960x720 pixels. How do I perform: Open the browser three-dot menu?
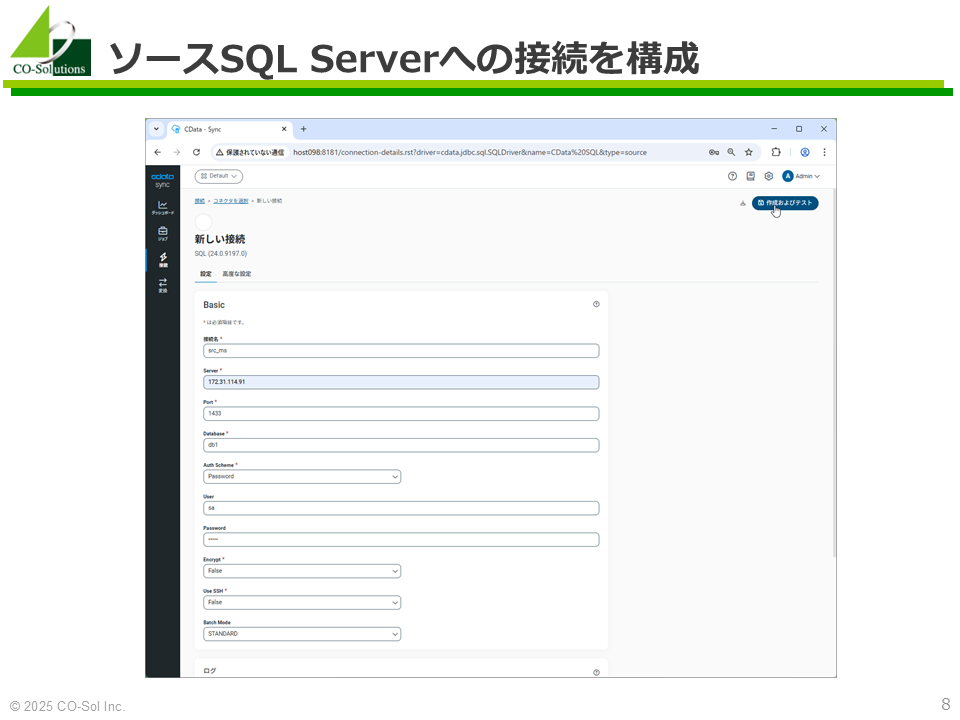[x=824, y=152]
